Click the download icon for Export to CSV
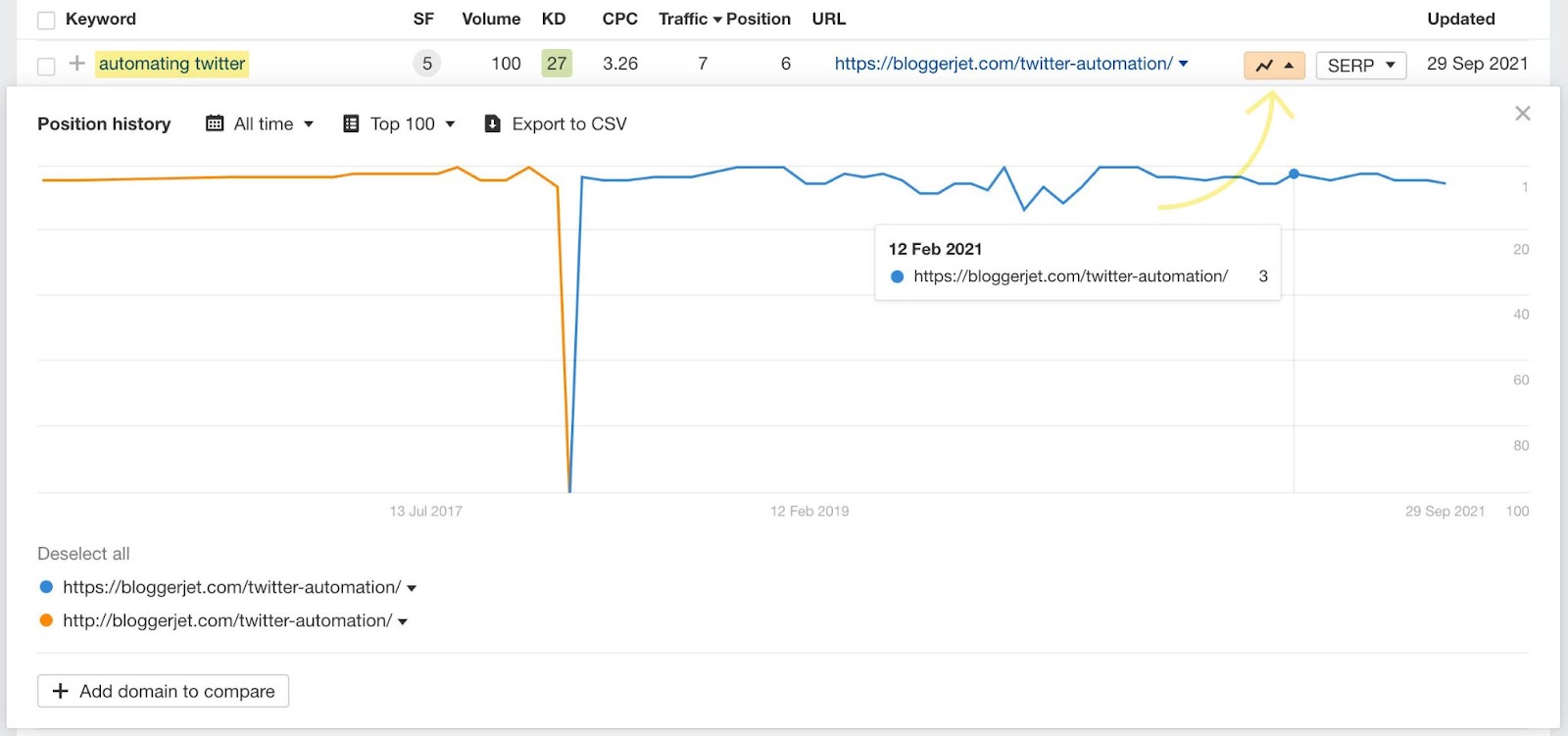1568x736 pixels. (492, 123)
